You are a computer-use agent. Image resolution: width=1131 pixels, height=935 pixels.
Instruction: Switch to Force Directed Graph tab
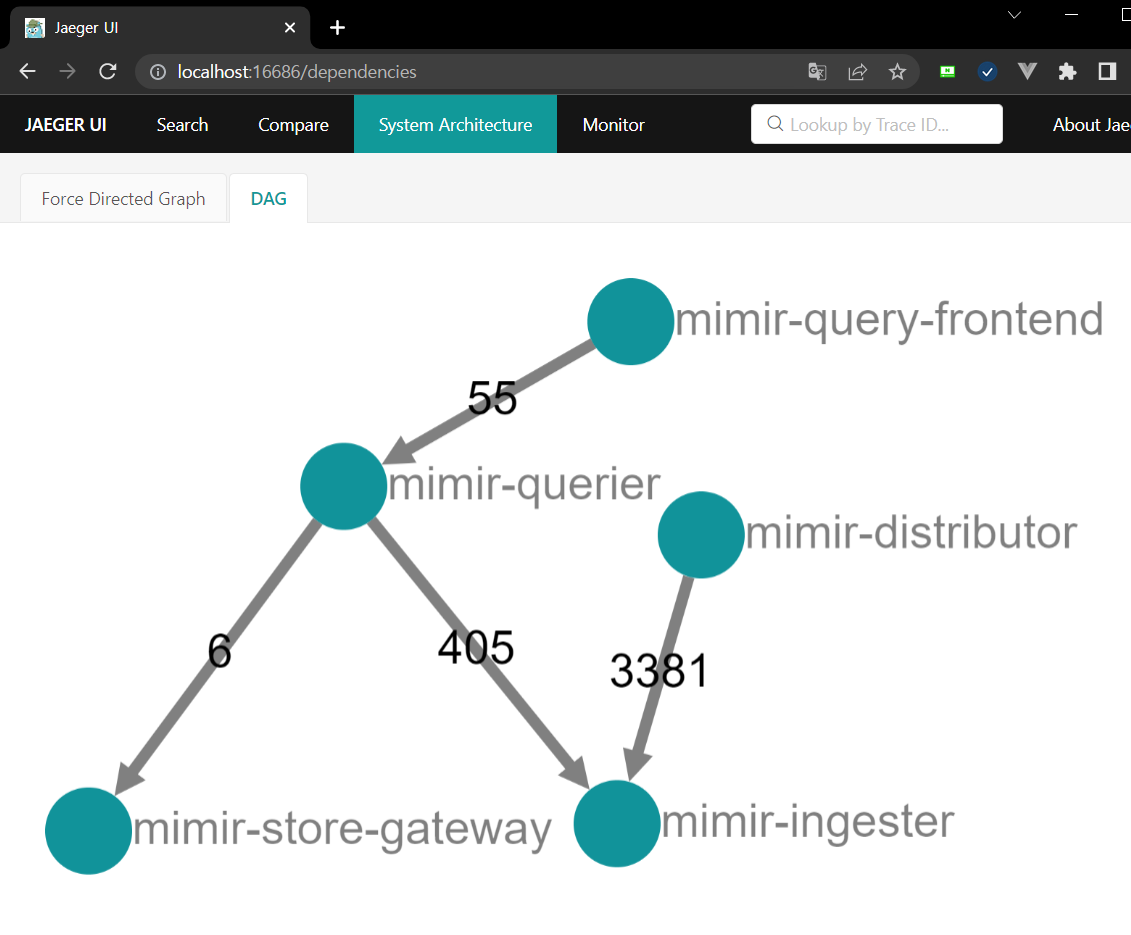click(x=123, y=199)
